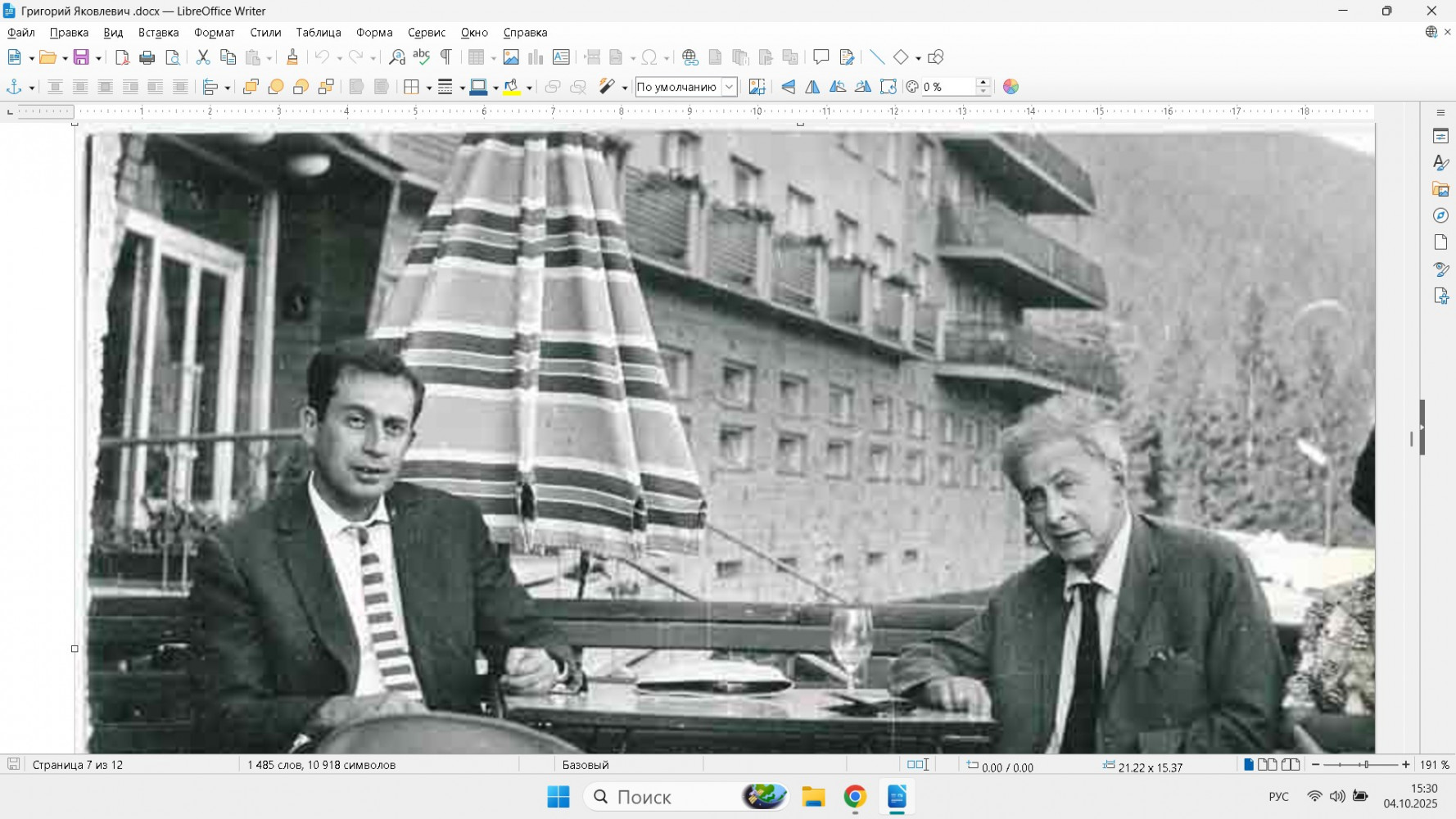Open the Navigator in the sidebar

[1440, 215]
